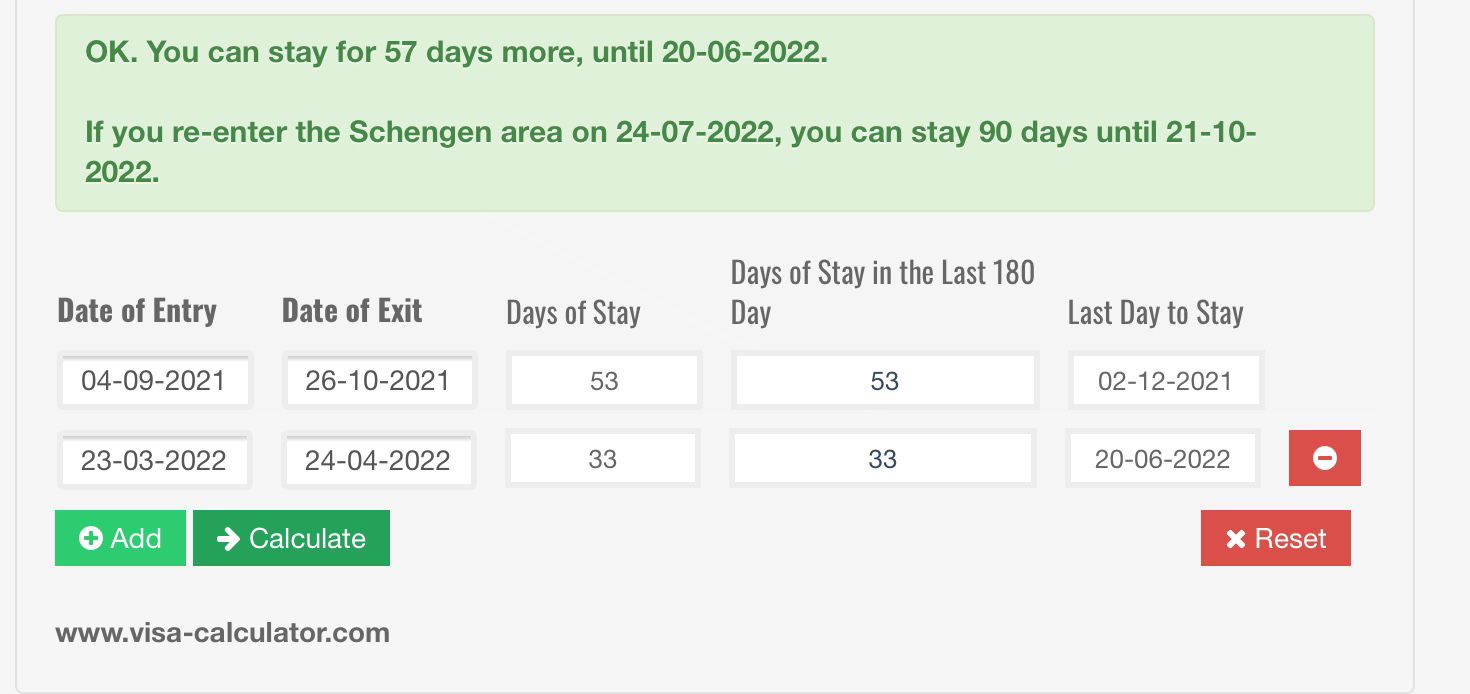This screenshot has width=1470, height=694.
Task: Click the first row's Days of Stay field
Action: pyautogui.click(x=604, y=381)
